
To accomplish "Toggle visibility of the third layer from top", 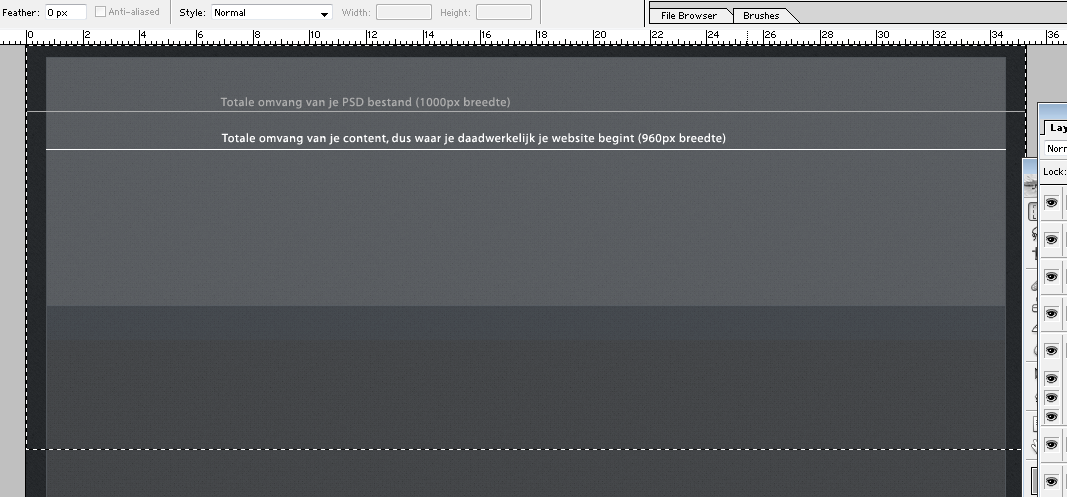I will [1051, 276].
